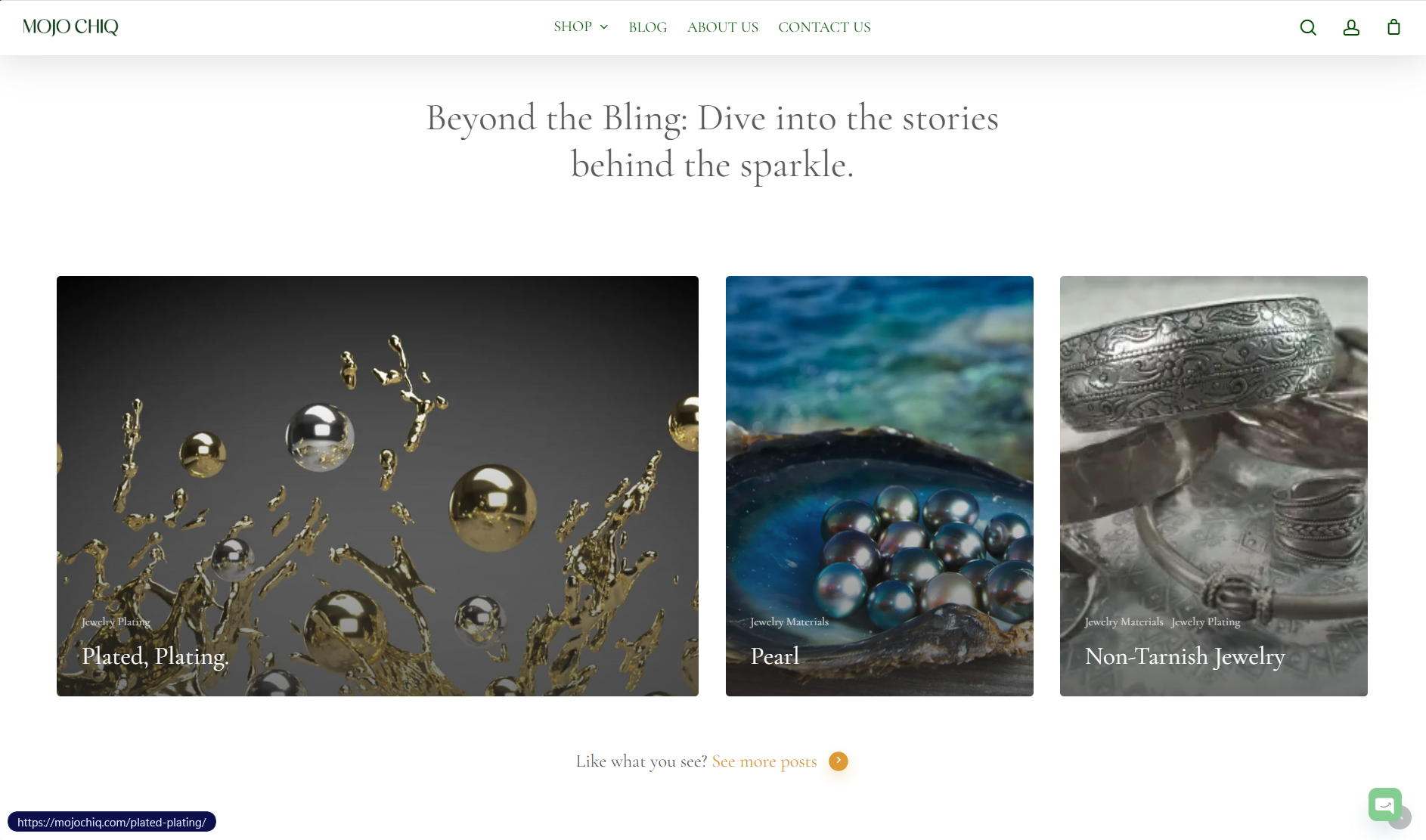Expand the SHOP dropdown chevron

(604, 27)
